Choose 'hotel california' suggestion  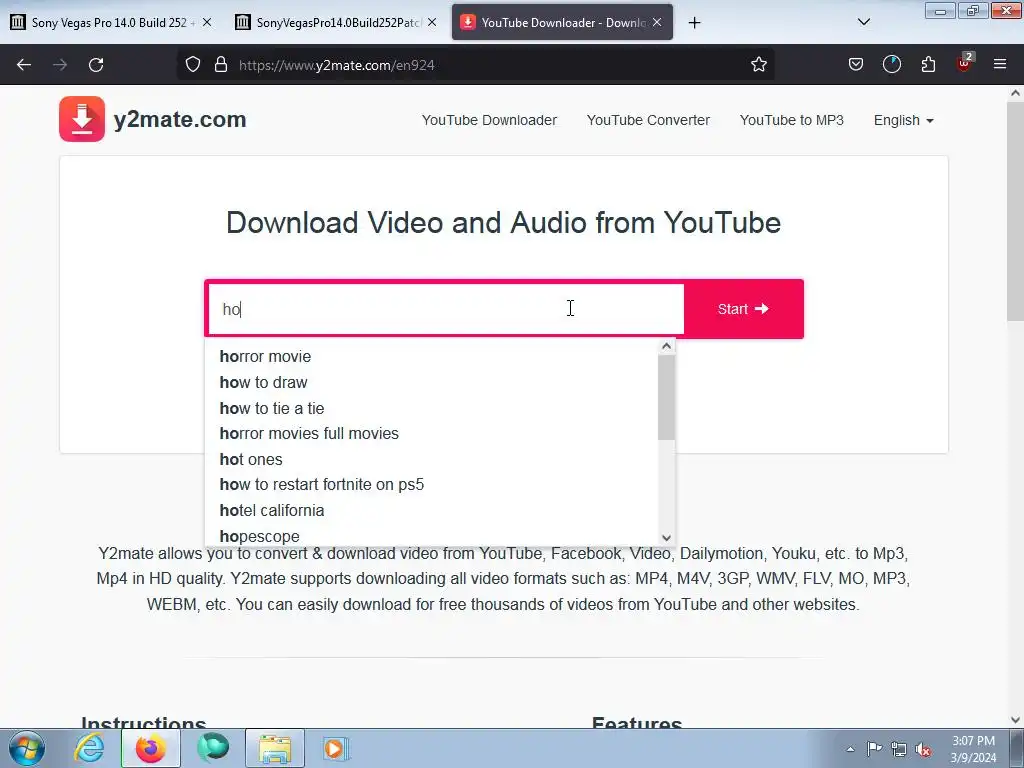tap(431, 510)
